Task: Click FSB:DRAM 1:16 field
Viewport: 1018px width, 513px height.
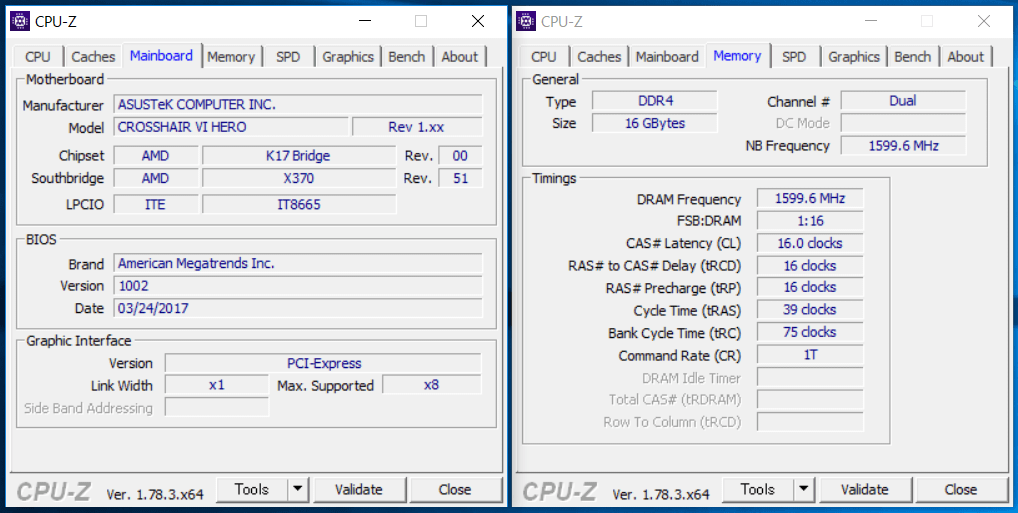Action: coord(810,221)
